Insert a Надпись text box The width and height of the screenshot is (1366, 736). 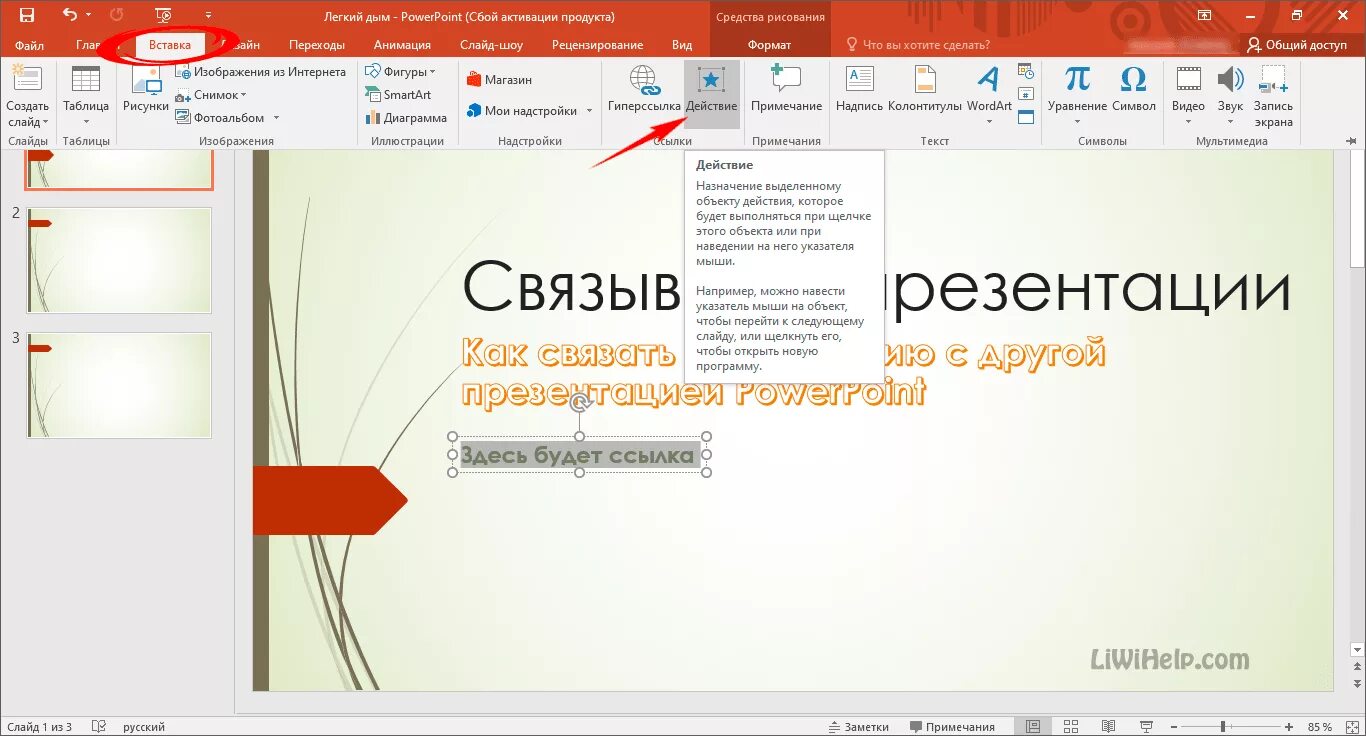coord(859,88)
